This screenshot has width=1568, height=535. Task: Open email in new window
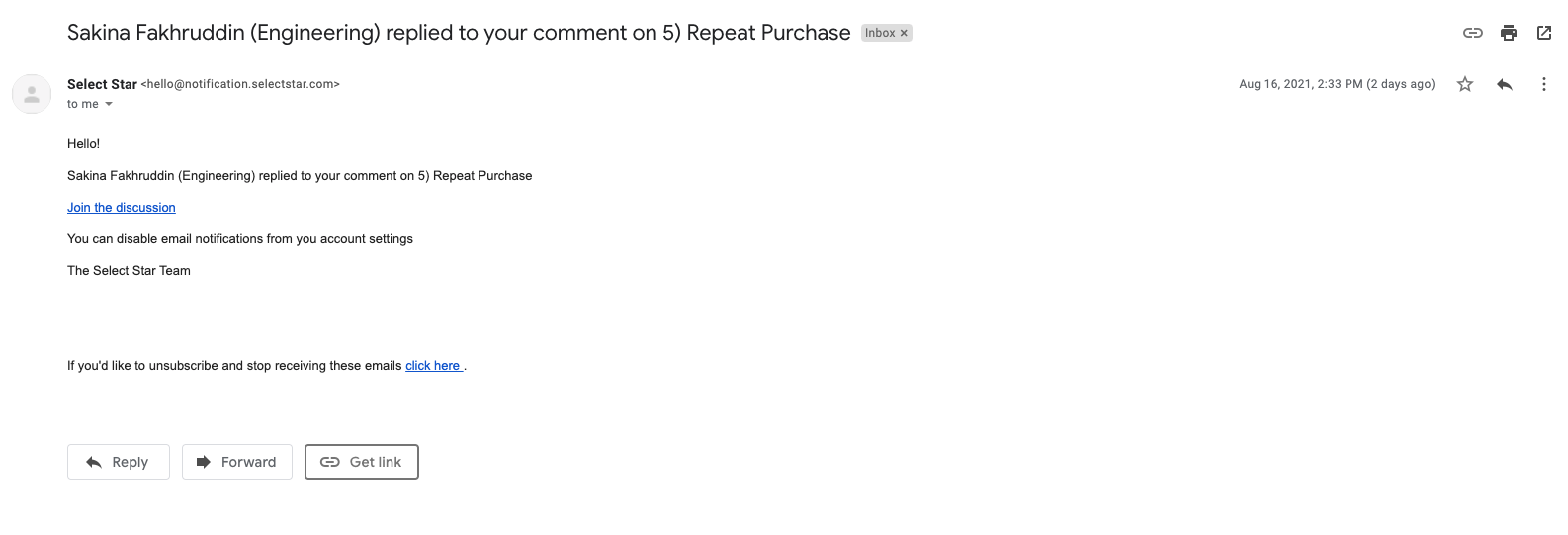pos(1543,33)
